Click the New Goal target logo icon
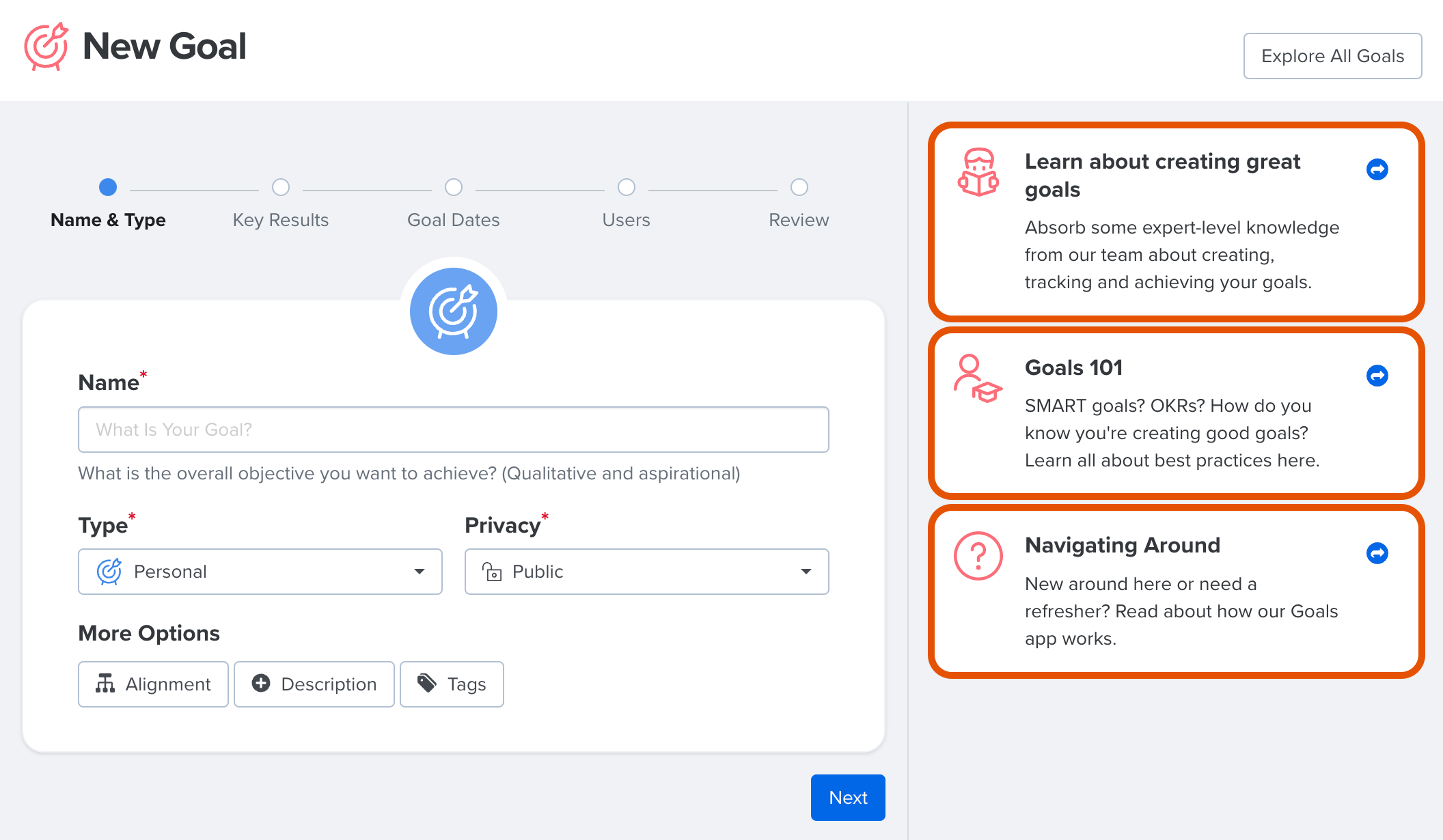 point(46,46)
